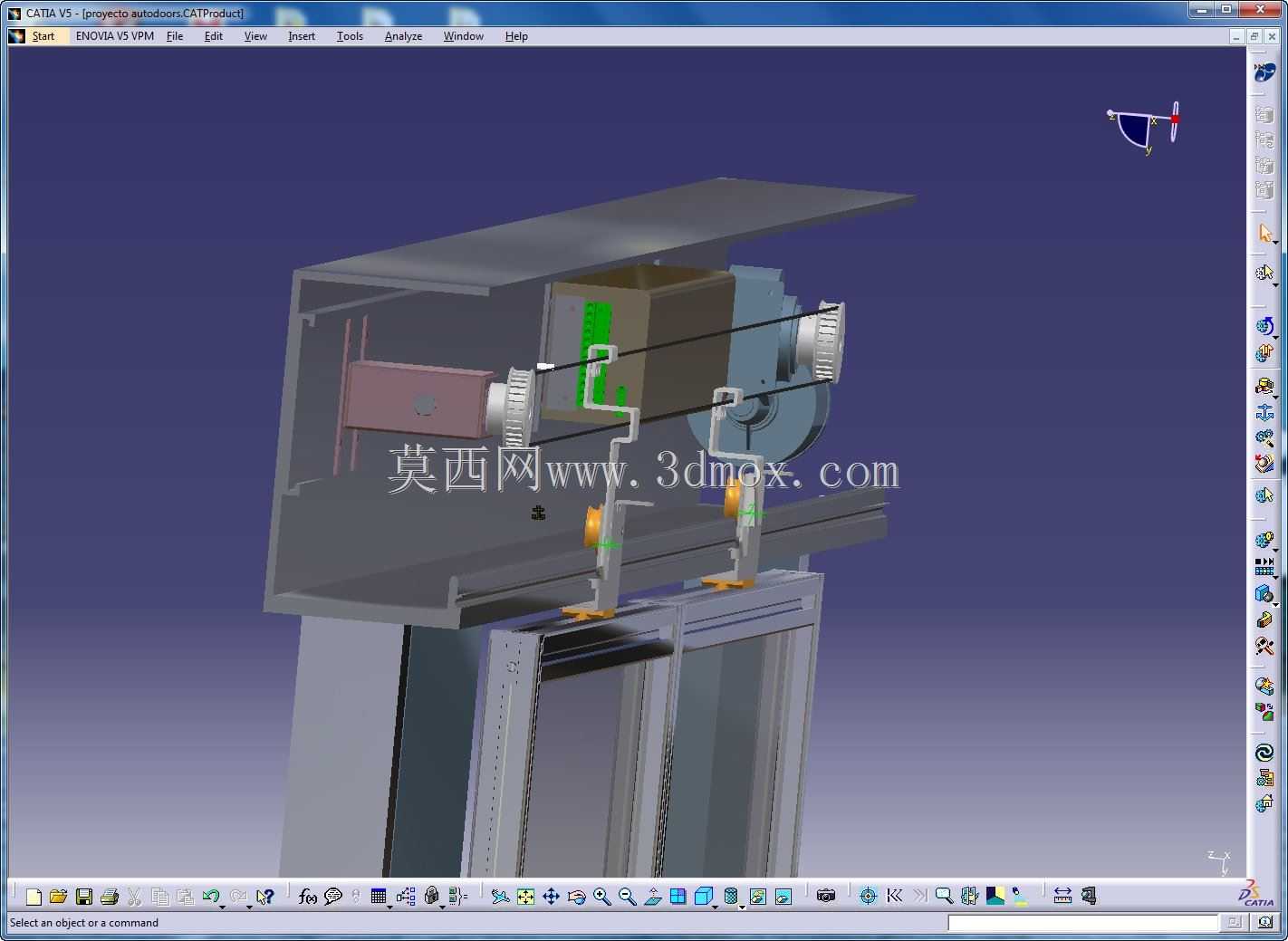Click the Apply Material icon

click(995, 897)
